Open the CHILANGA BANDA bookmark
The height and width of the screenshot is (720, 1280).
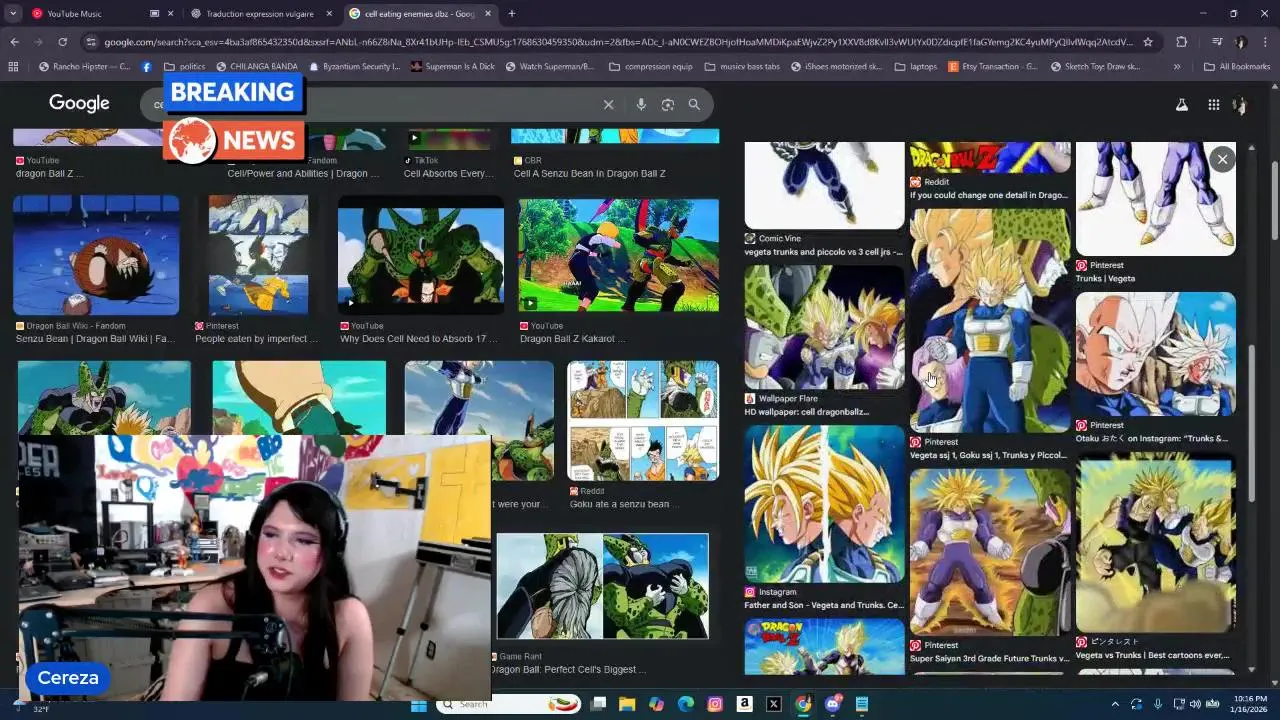point(256,67)
